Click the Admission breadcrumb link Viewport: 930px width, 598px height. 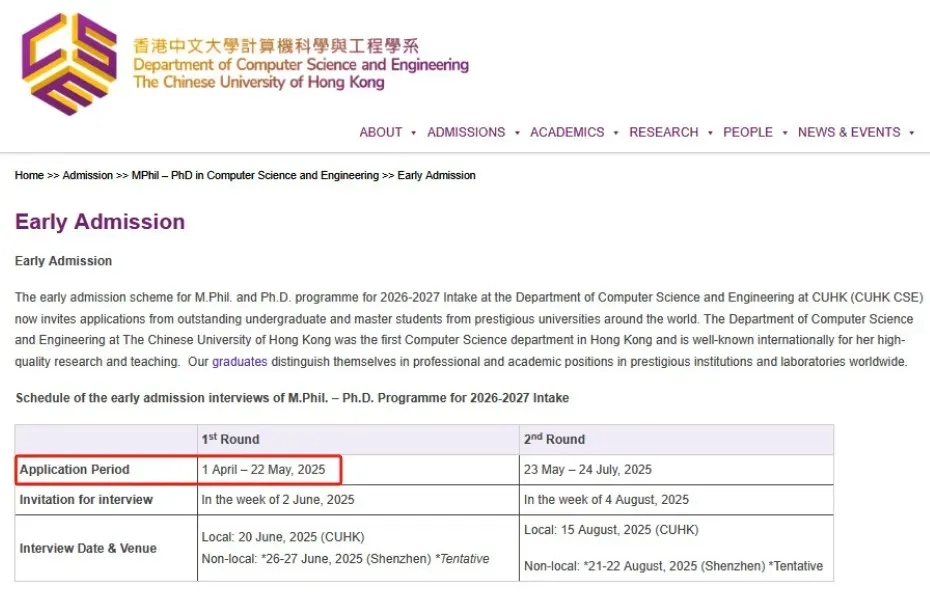tap(88, 175)
